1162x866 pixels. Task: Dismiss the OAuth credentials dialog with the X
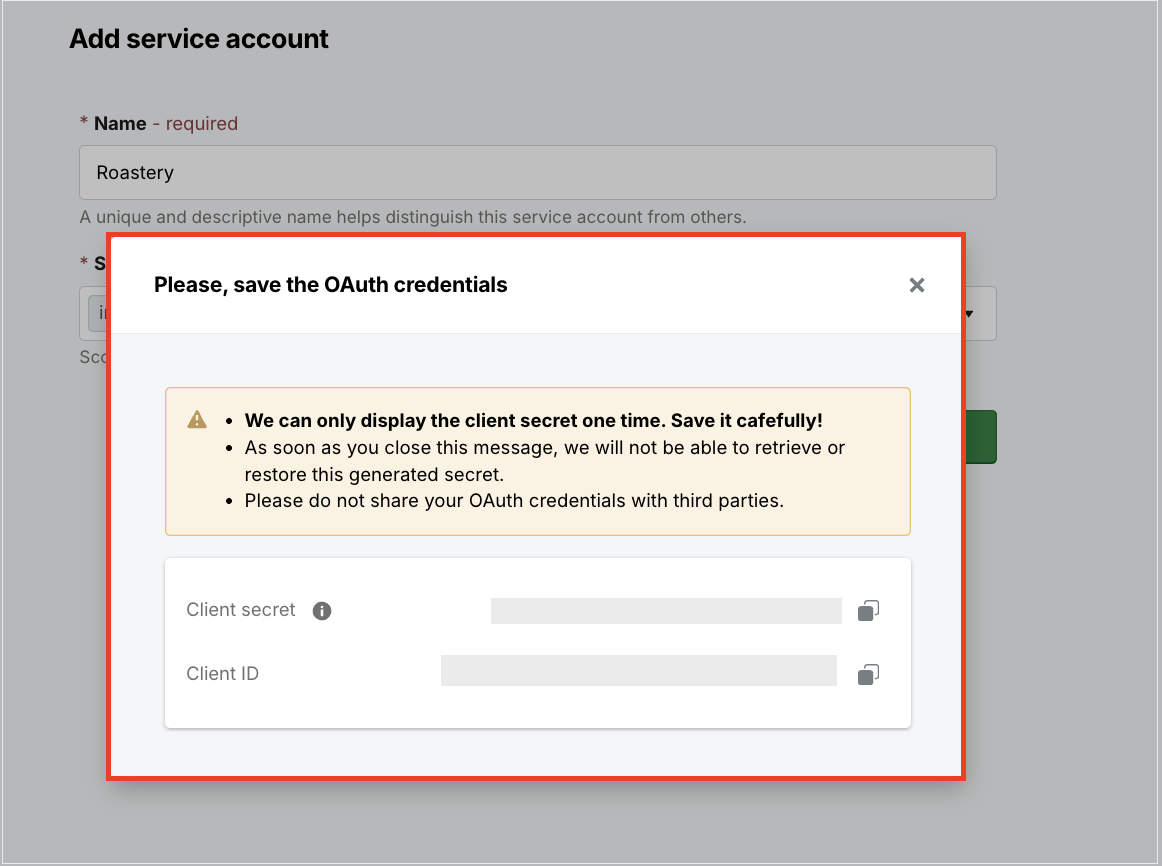coord(917,285)
